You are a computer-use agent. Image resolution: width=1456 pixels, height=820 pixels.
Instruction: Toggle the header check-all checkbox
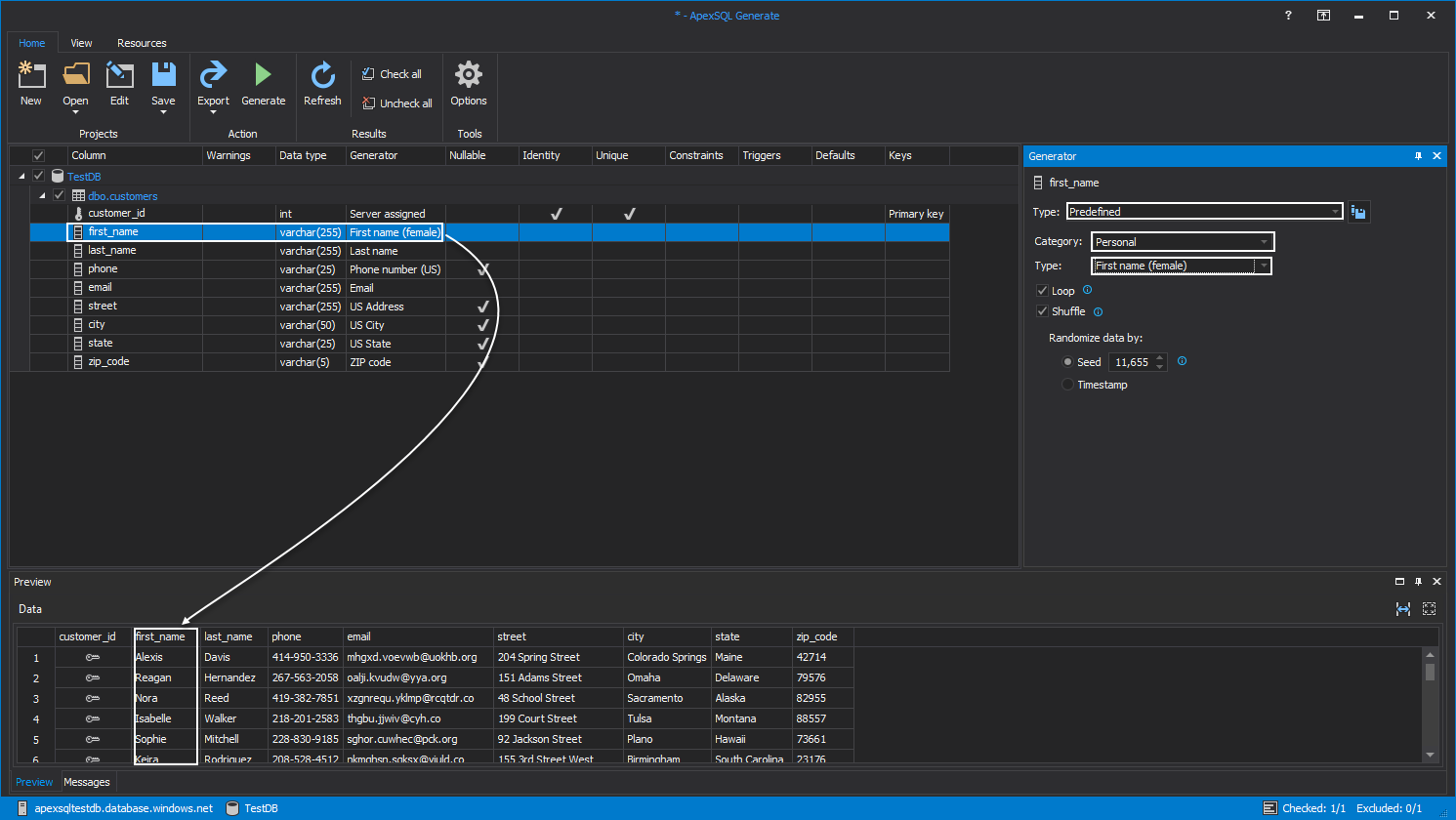click(x=38, y=155)
